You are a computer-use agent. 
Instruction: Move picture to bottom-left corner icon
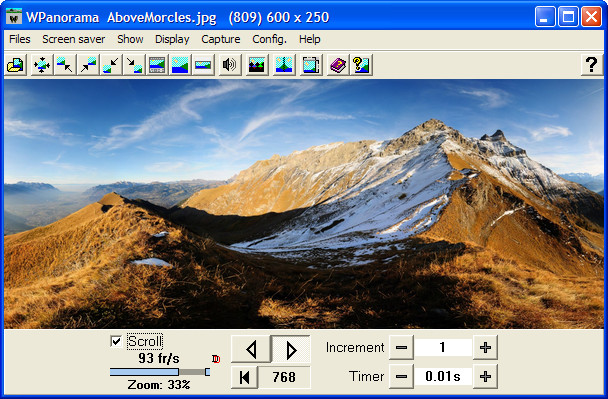pyautogui.click(x=111, y=65)
